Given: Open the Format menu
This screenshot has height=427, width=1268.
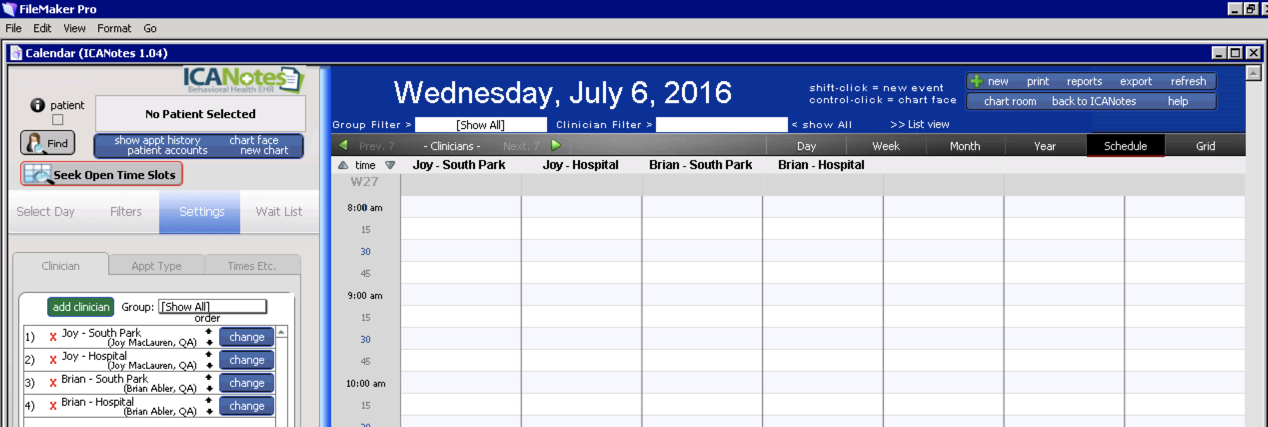Looking at the screenshot, I should pyautogui.click(x=114, y=29).
